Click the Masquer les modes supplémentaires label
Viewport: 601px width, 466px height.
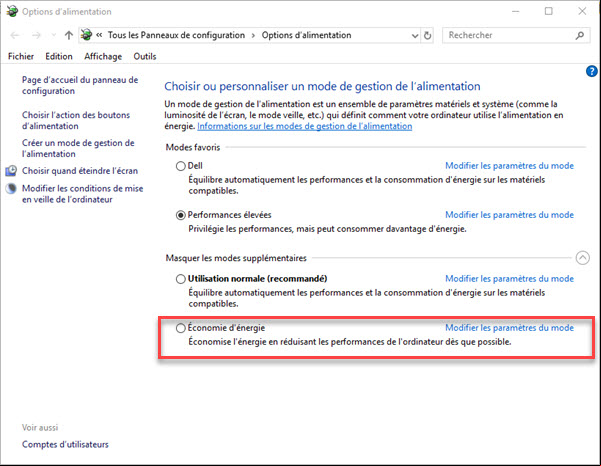point(236,258)
